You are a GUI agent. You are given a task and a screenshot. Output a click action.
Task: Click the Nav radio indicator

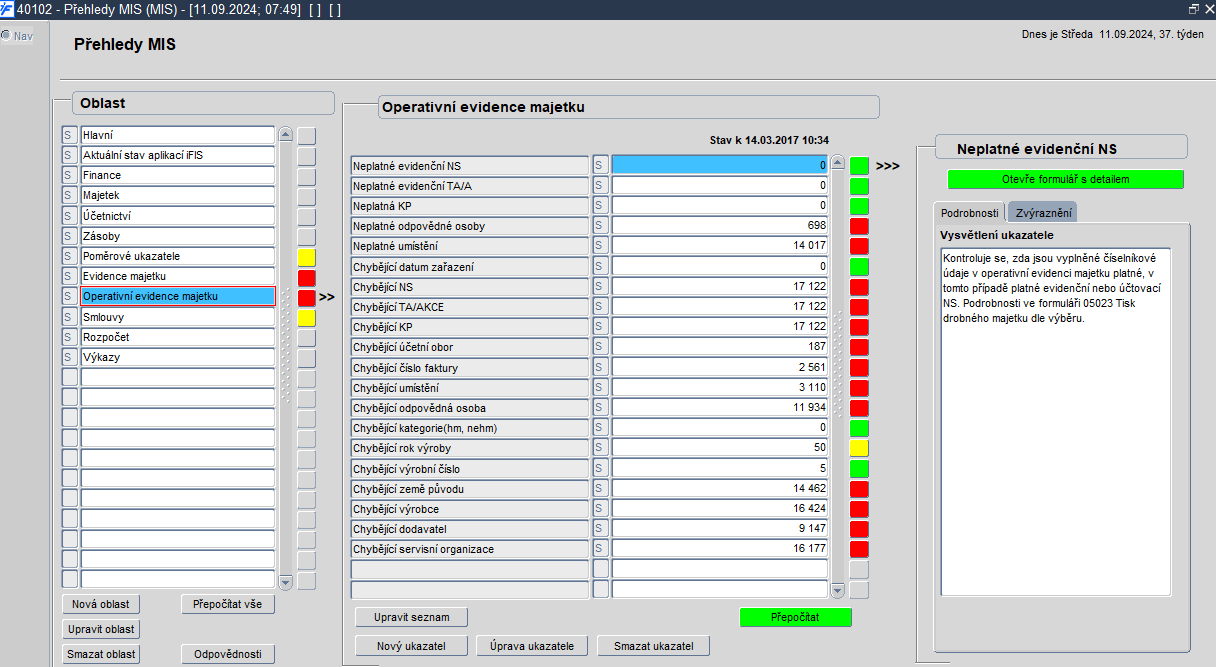[x=6, y=35]
